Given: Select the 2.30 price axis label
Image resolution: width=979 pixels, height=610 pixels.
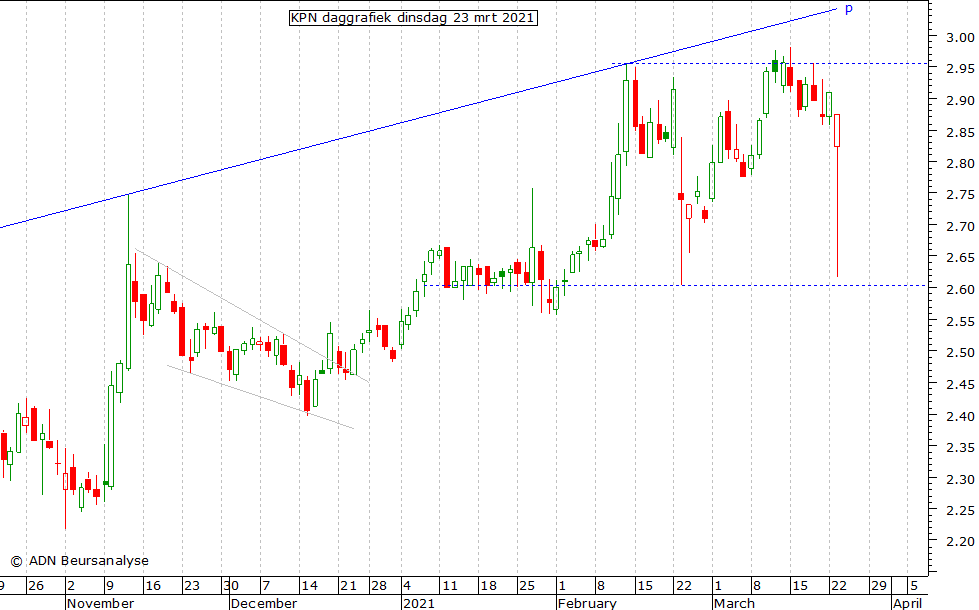Looking at the screenshot, I should (x=960, y=480).
